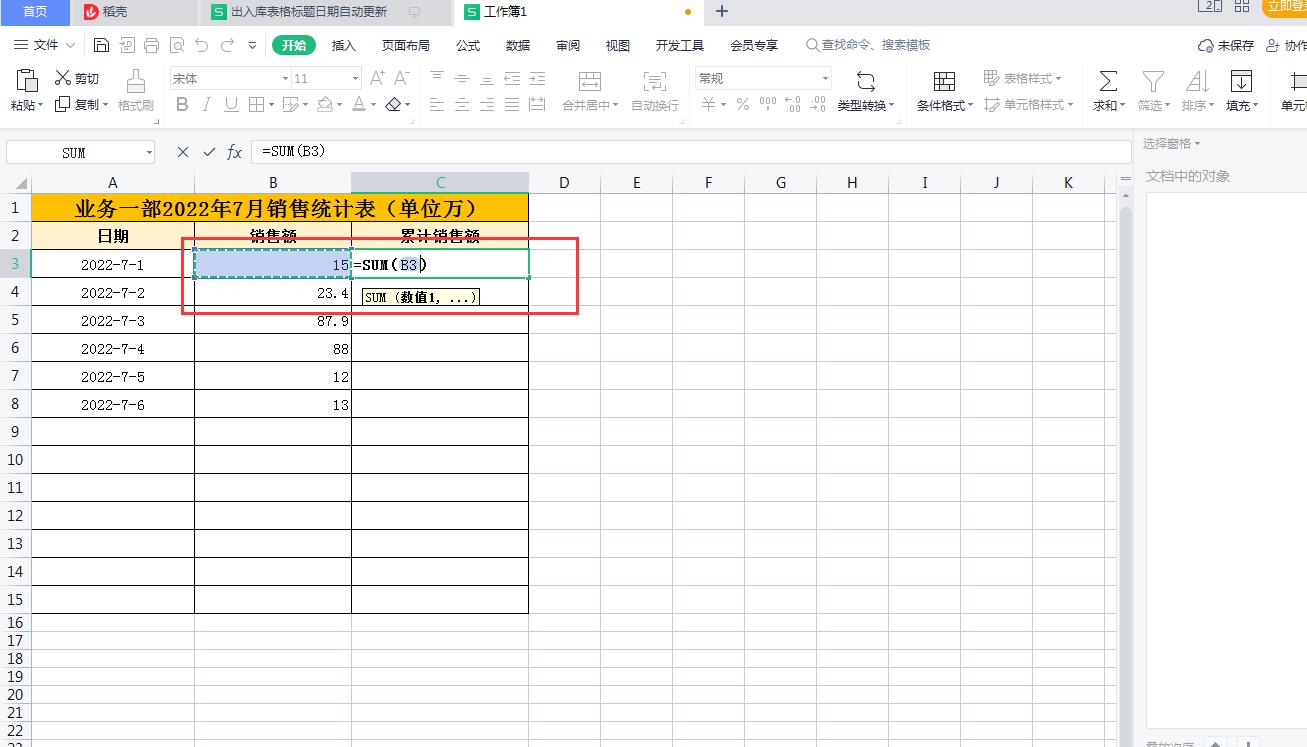The image size is (1307, 747).
Task: Click the Merge and Center (合并居中) icon
Action: click(x=590, y=81)
